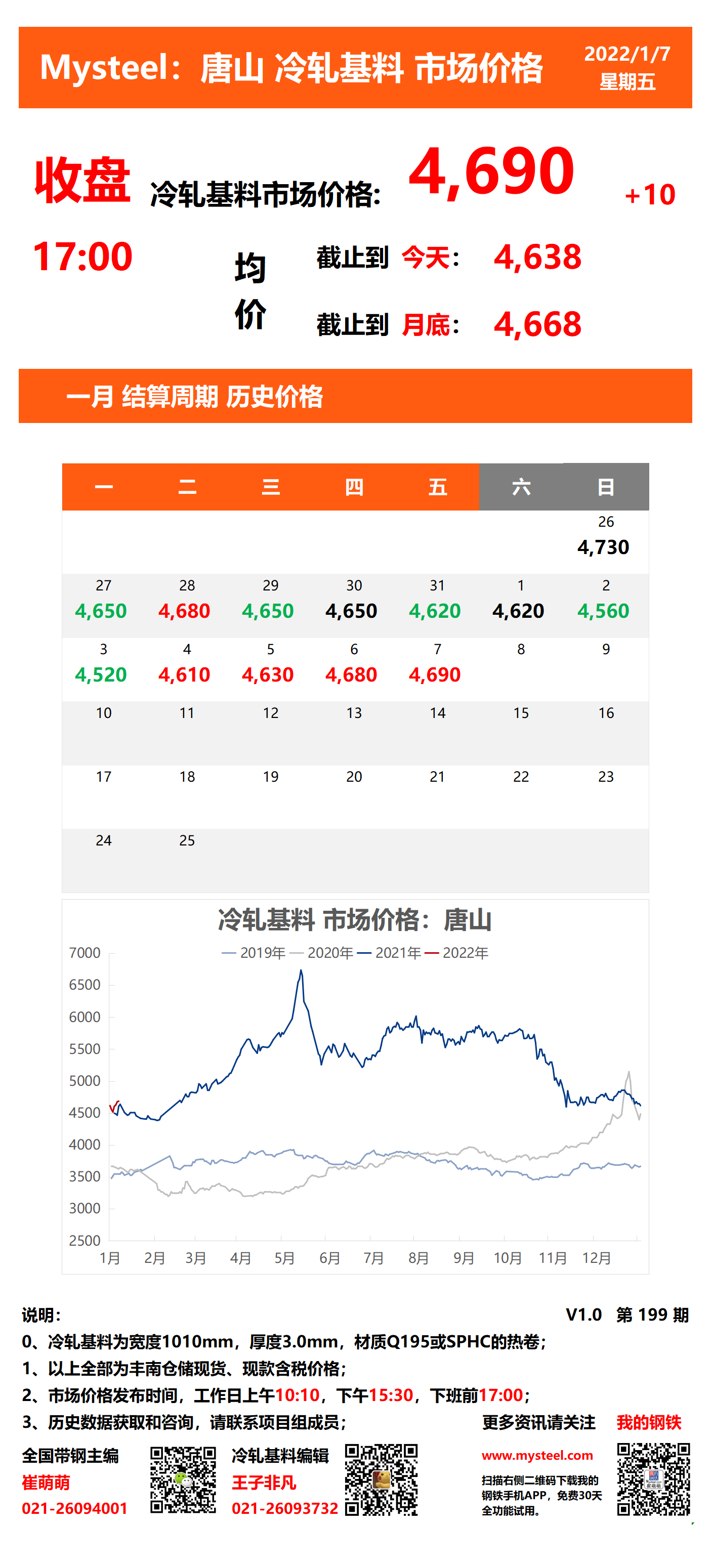Click the 5月 x-axis label
This screenshot has width=711, height=1568.
pyautogui.click(x=284, y=1258)
